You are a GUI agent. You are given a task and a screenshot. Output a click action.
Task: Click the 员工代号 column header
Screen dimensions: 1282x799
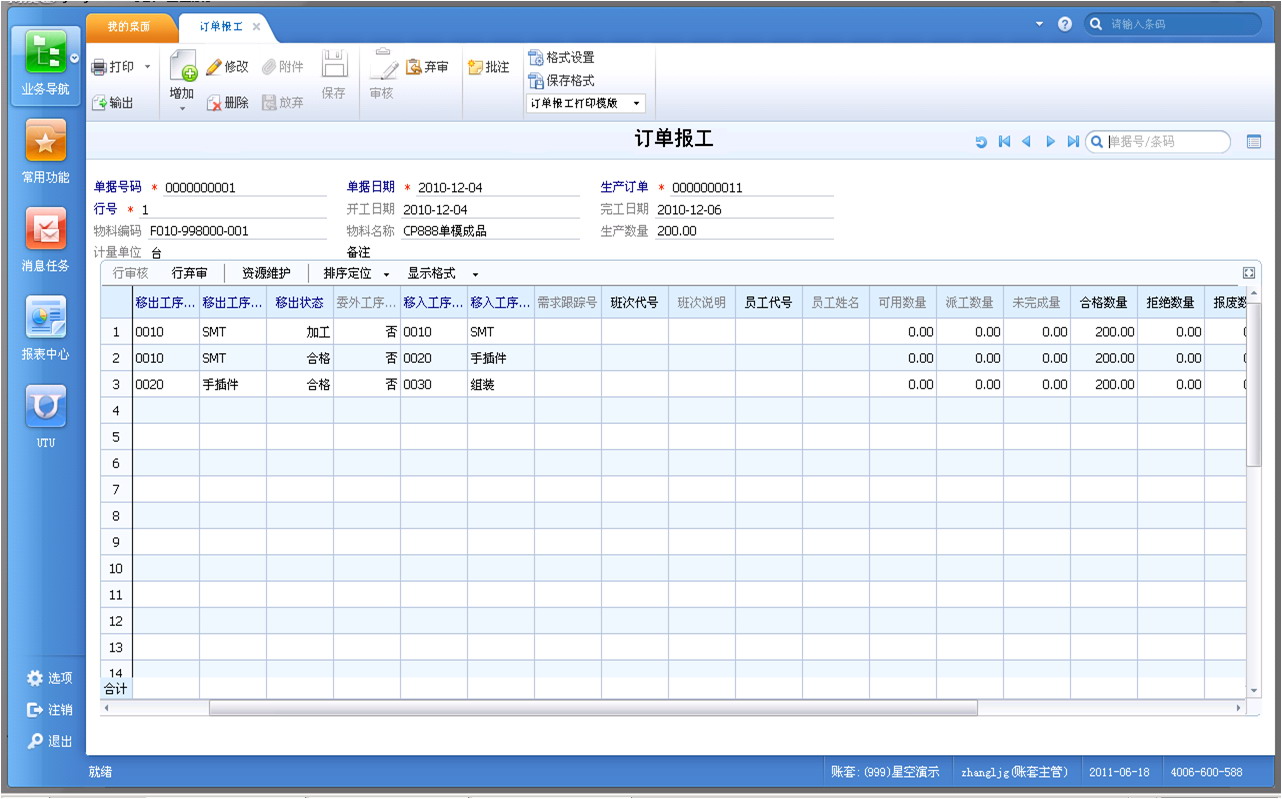(x=769, y=302)
